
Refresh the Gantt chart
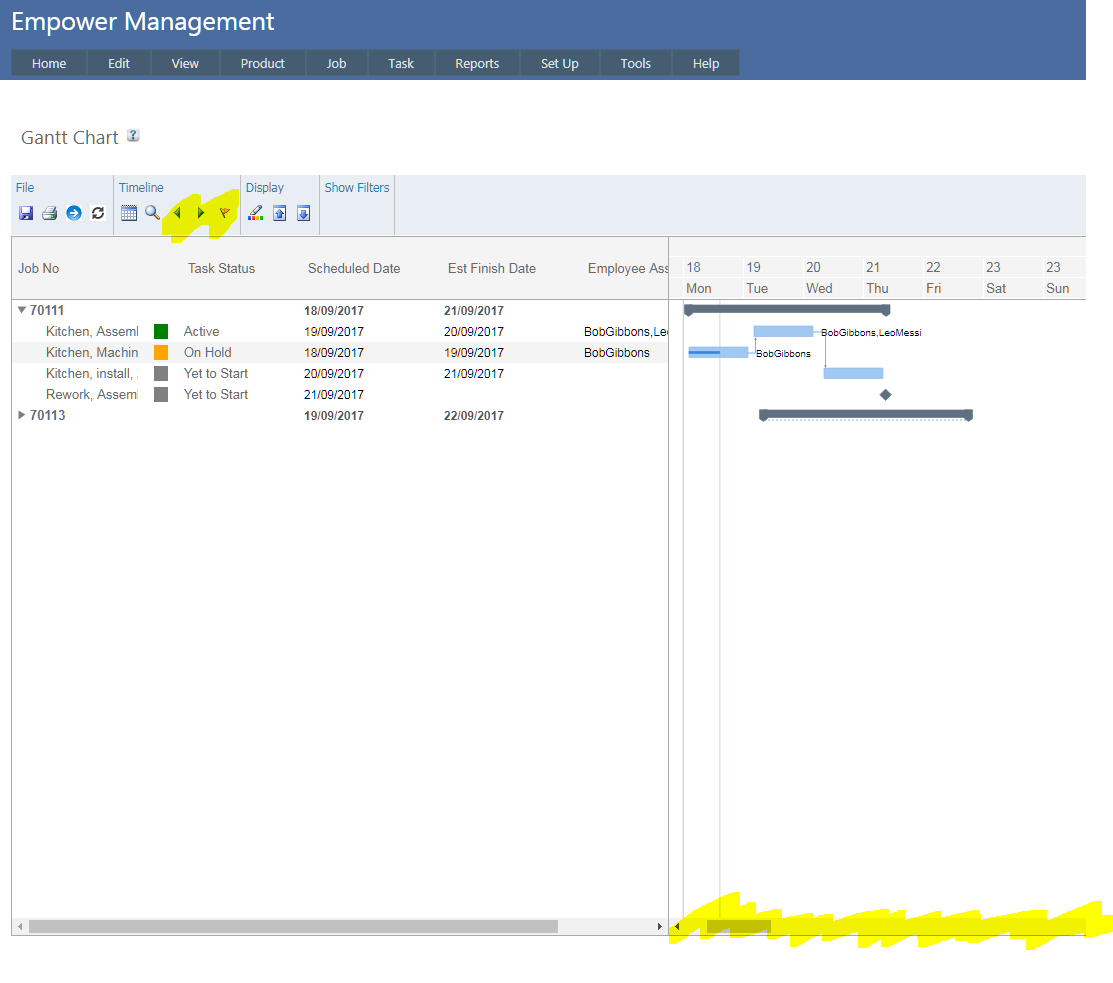click(98, 213)
